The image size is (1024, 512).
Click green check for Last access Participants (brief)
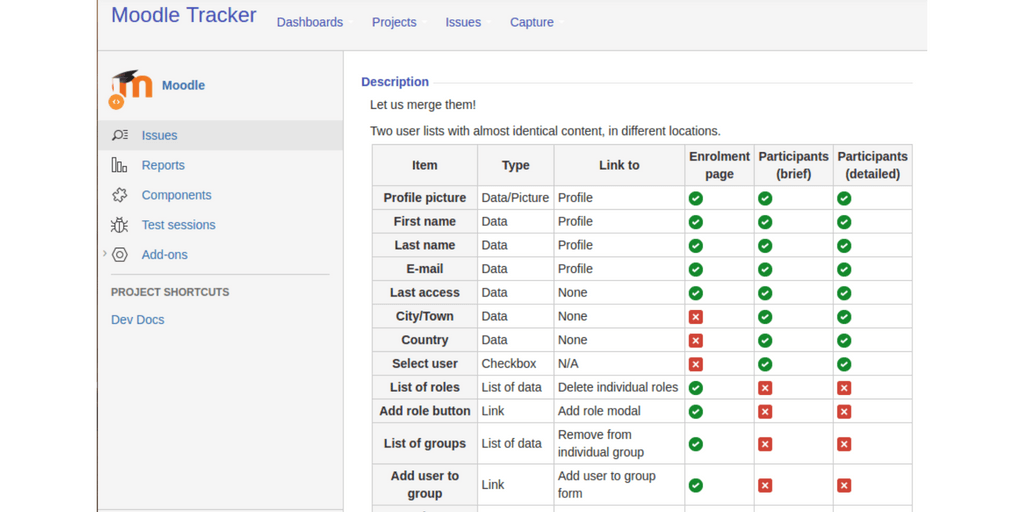pos(765,293)
